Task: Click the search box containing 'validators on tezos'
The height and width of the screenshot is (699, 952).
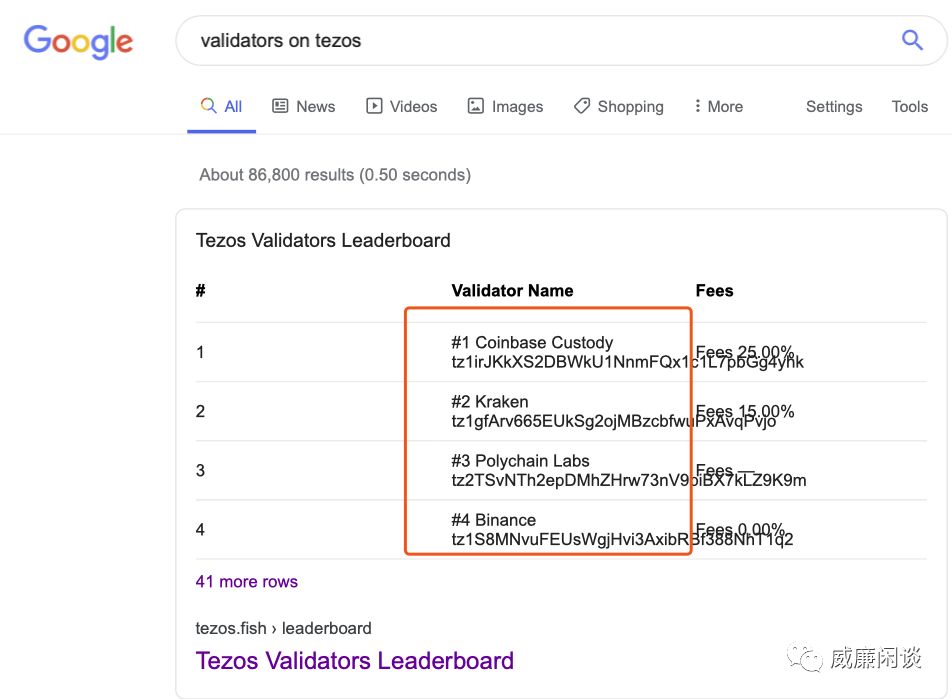Action: tap(561, 41)
